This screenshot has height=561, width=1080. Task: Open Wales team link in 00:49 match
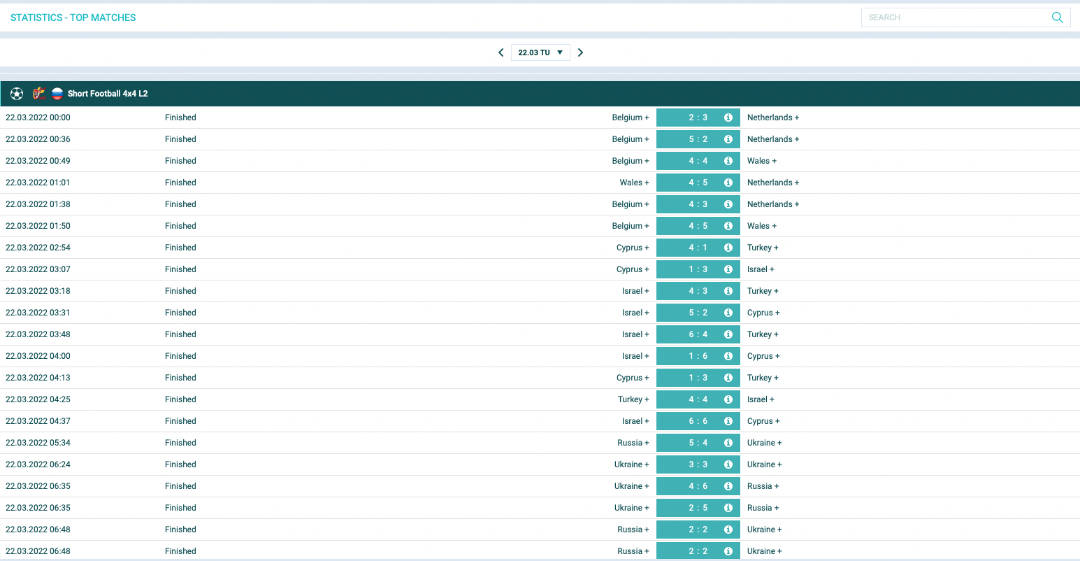coord(761,161)
